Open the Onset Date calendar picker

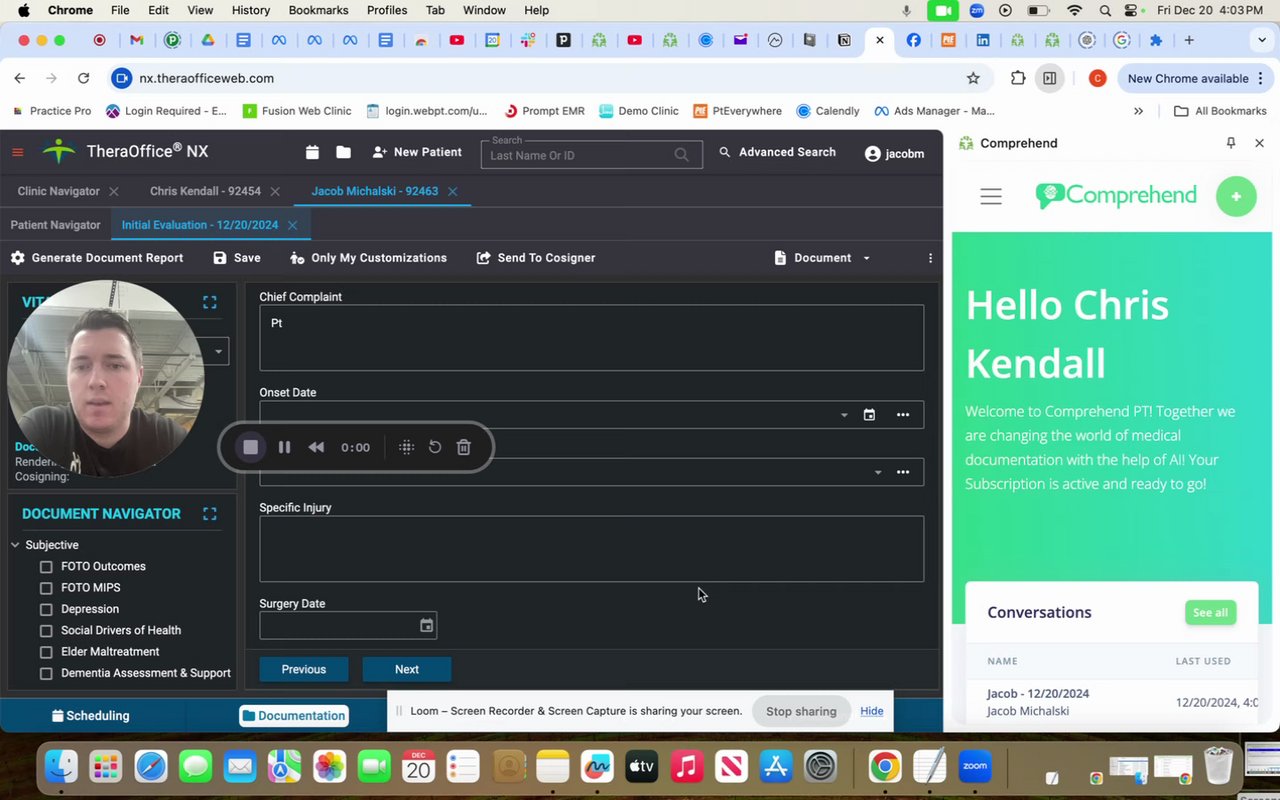tap(869, 415)
